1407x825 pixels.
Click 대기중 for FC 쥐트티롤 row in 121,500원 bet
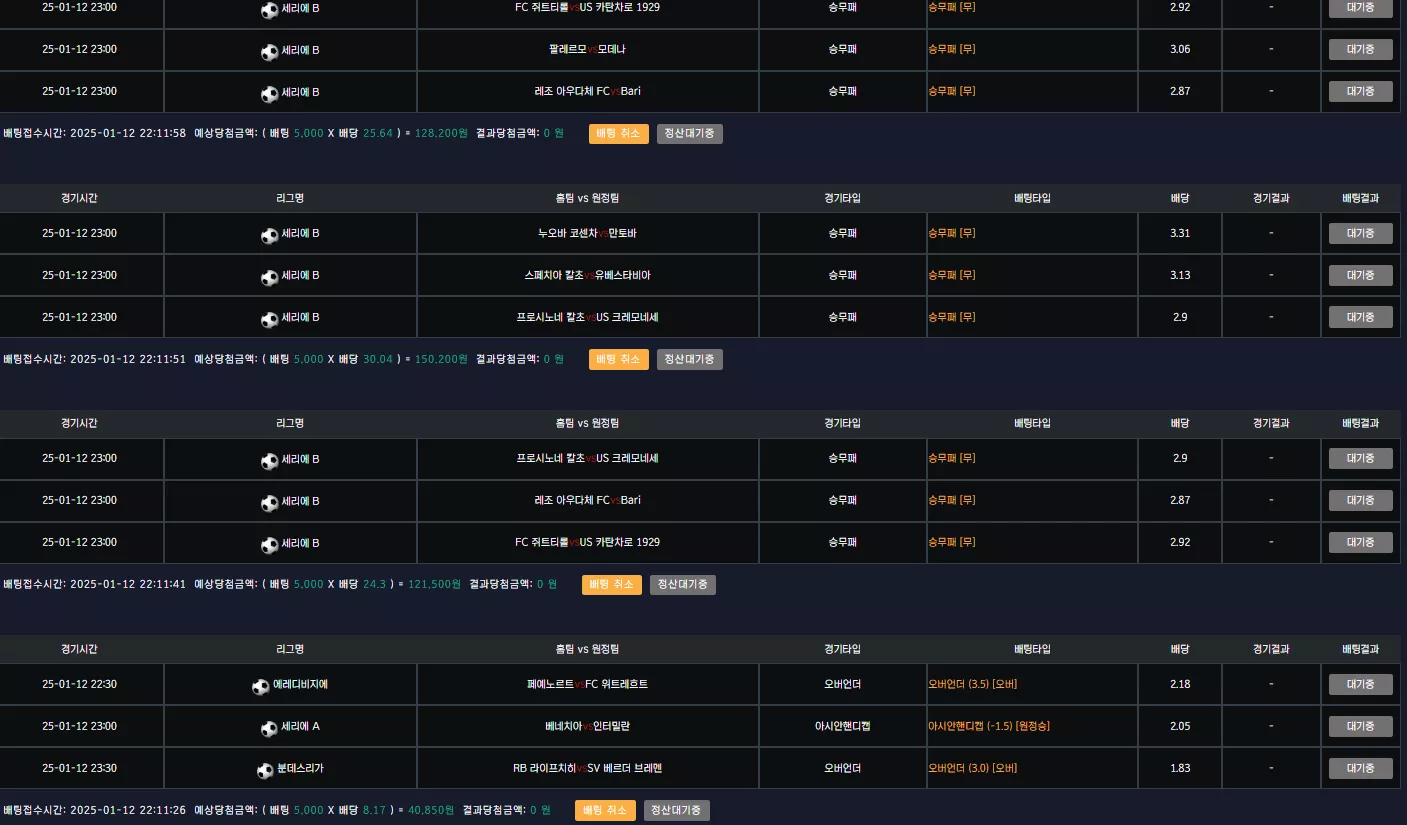click(x=1360, y=542)
